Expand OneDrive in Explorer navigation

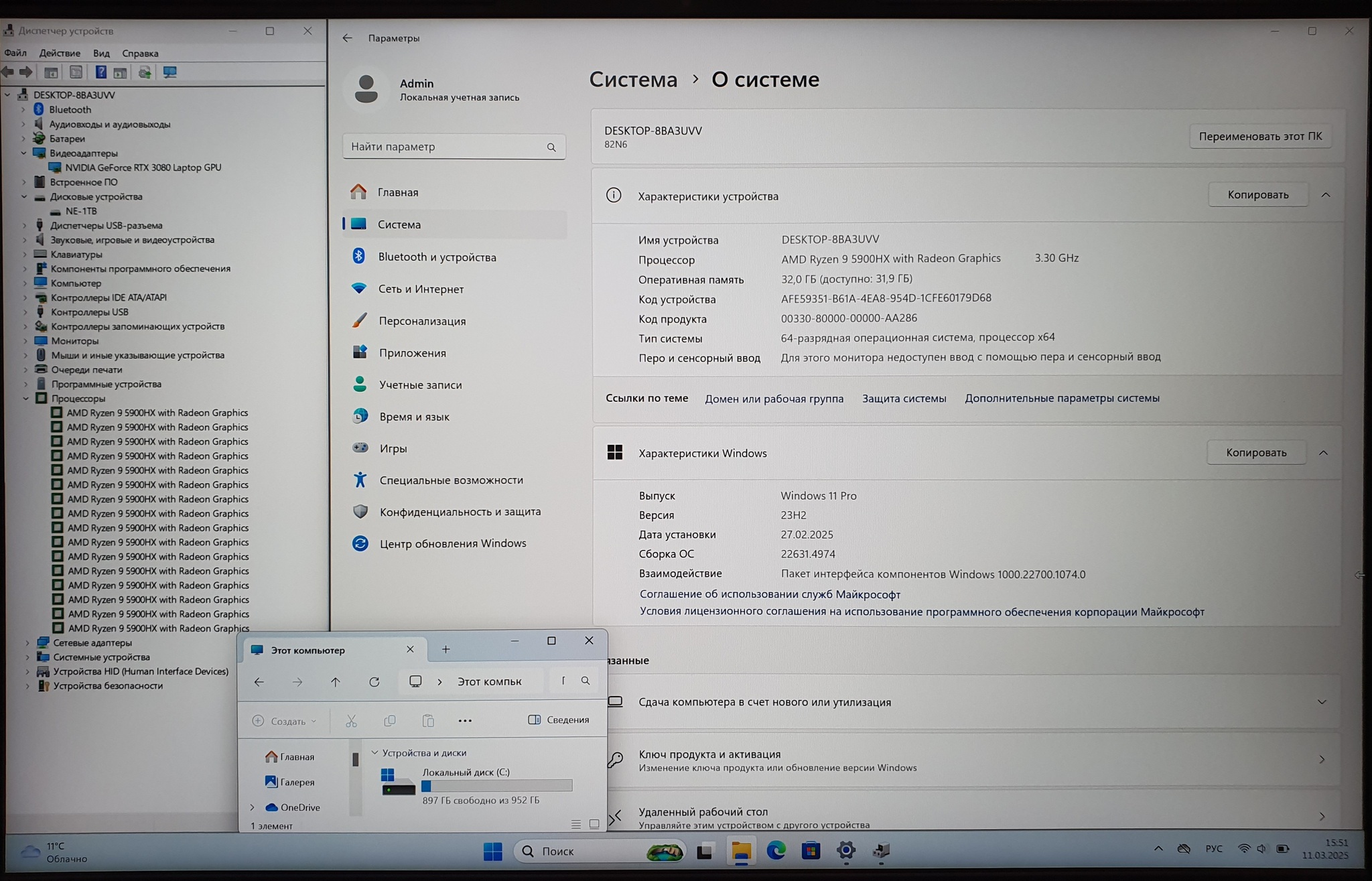[253, 807]
